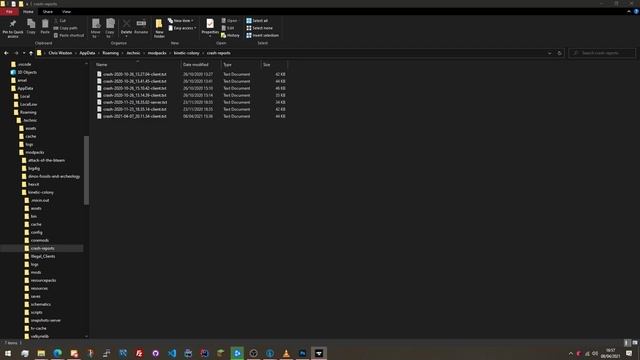Switch to details view icon in status bar
The height and width of the screenshot is (360, 640).
[627, 343]
